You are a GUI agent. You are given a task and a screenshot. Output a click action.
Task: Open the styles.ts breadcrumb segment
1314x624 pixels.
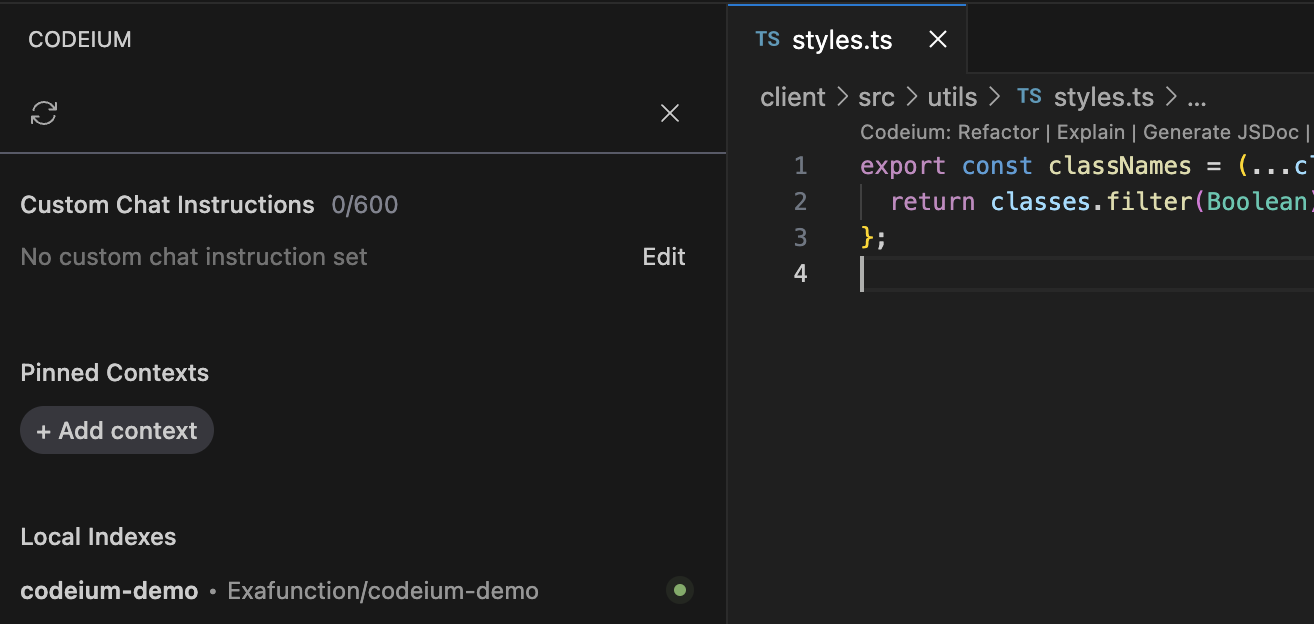pos(1104,97)
